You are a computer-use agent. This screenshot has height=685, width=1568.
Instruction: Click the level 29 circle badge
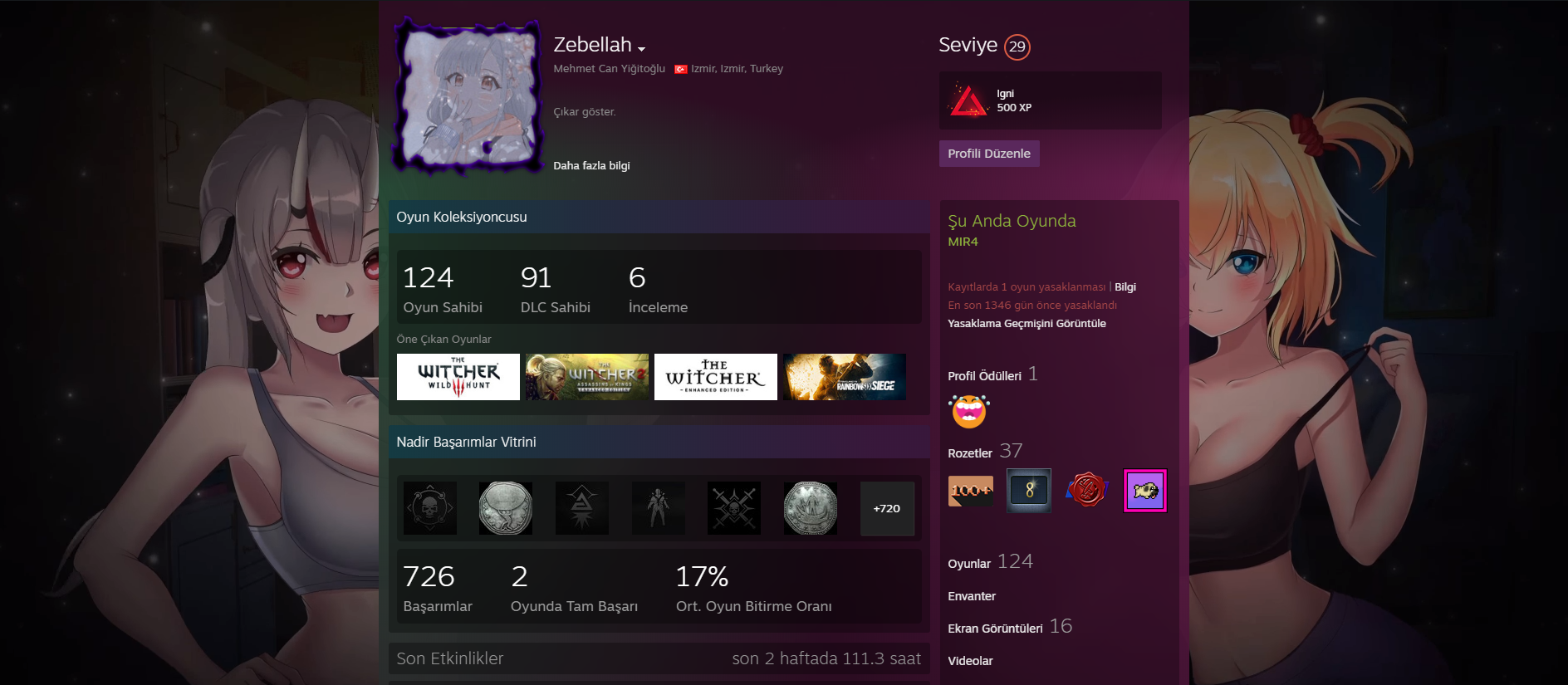(x=1017, y=46)
